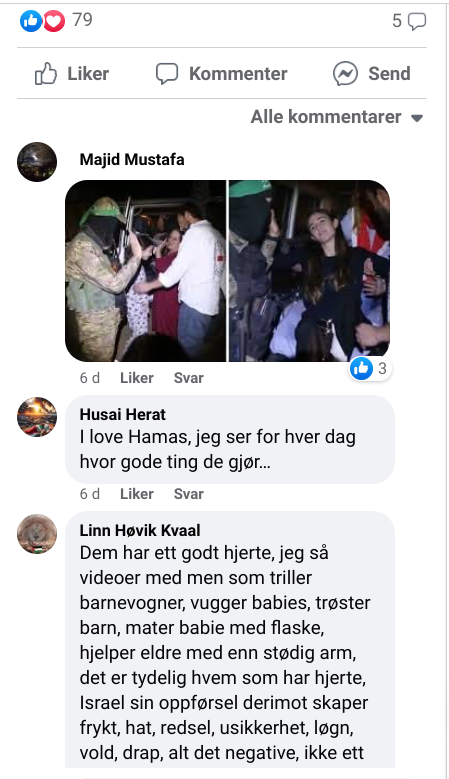Open Majid Mustafa's profile picture
Screen dimensions: 449x779
37,162
